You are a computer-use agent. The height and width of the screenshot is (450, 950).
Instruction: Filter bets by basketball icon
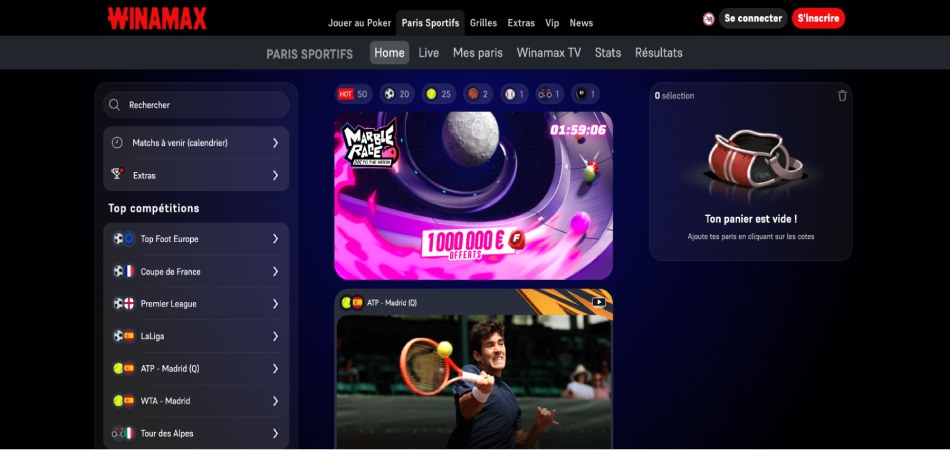tap(478, 94)
